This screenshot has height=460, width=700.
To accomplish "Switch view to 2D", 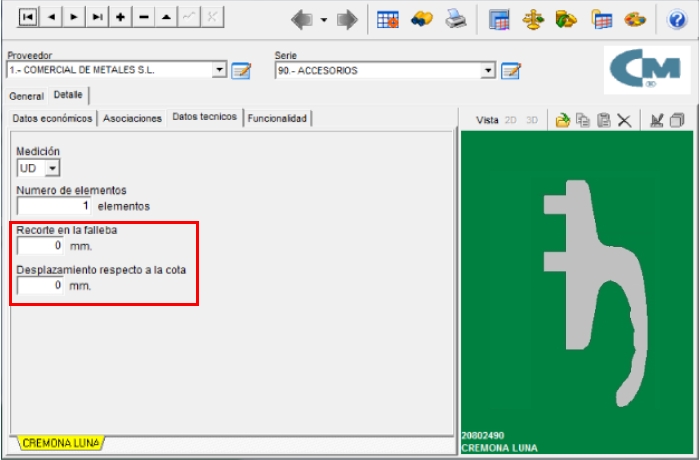I will 510,120.
